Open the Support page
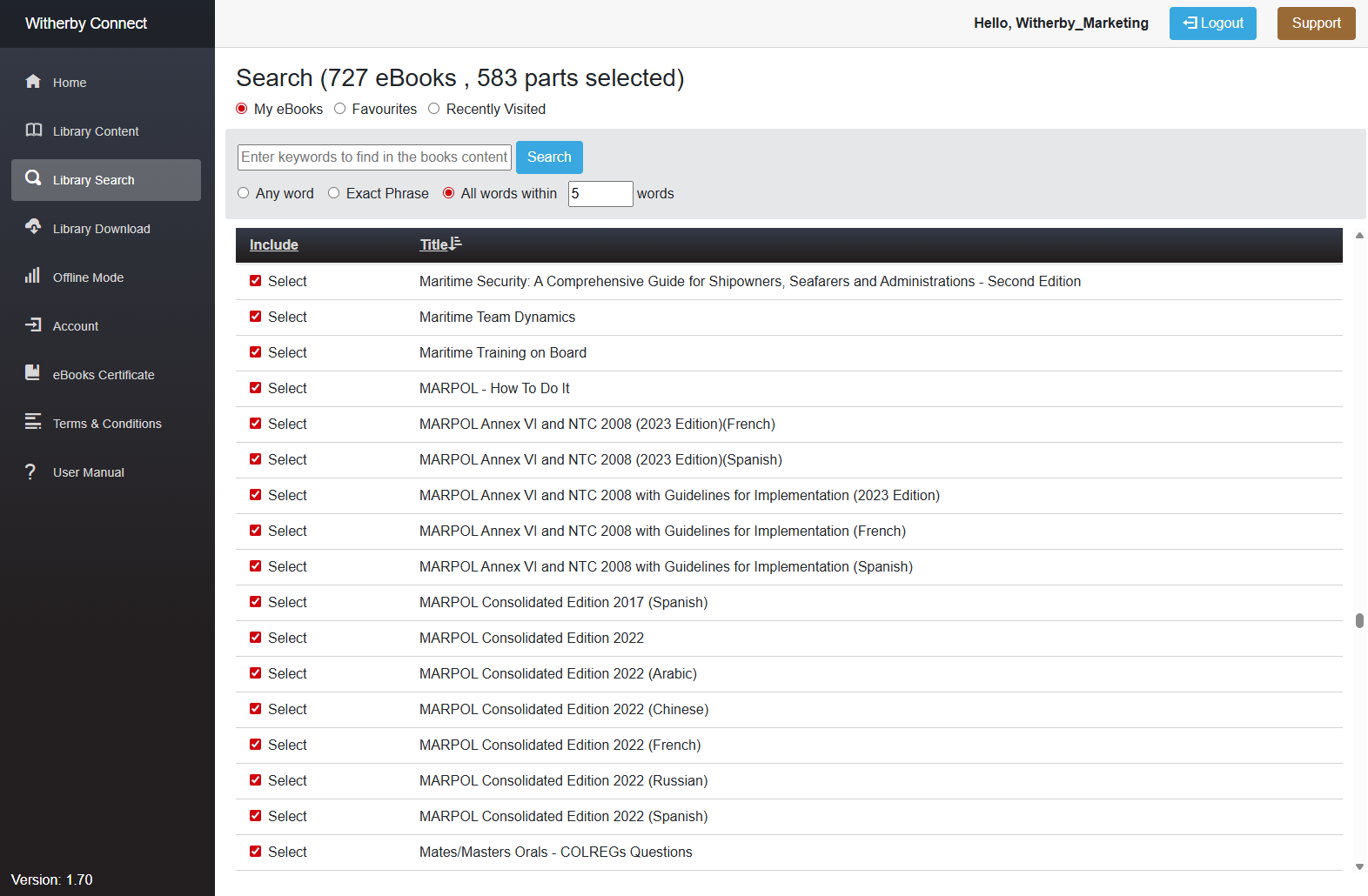Viewport: 1368px width, 896px height. pos(1316,23)
